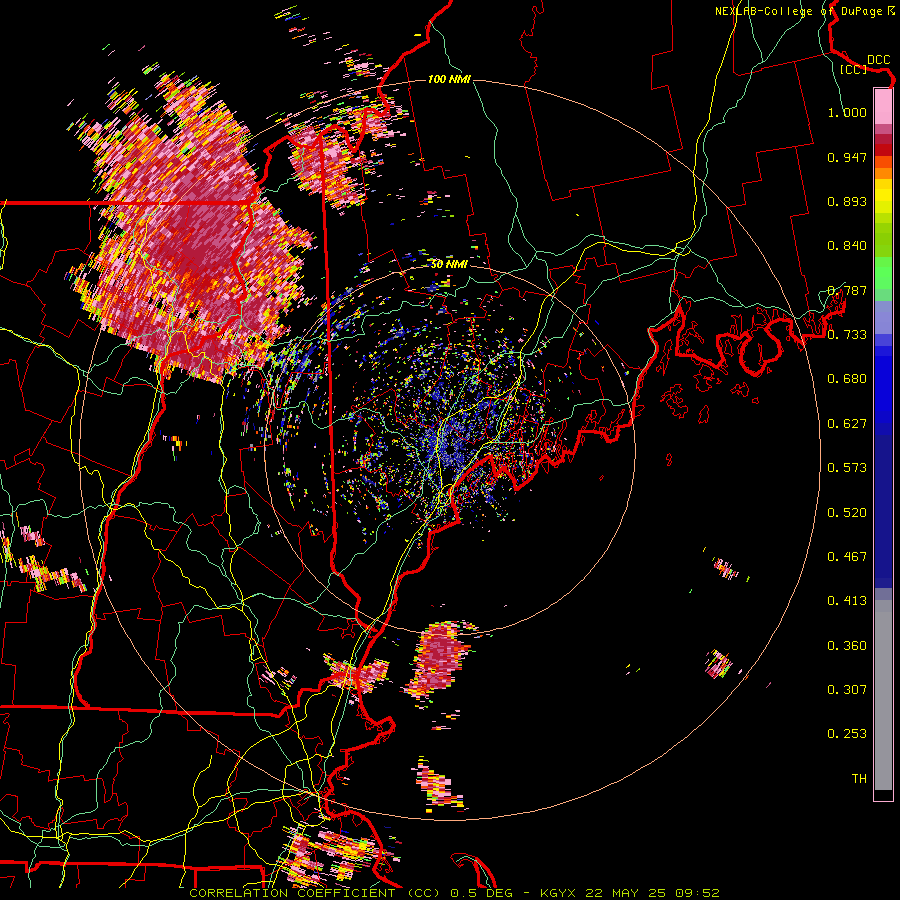Select the 0.307 legend value
This screenshot has width=900, height=900.
pyautogui.click(x=847, y=690)
